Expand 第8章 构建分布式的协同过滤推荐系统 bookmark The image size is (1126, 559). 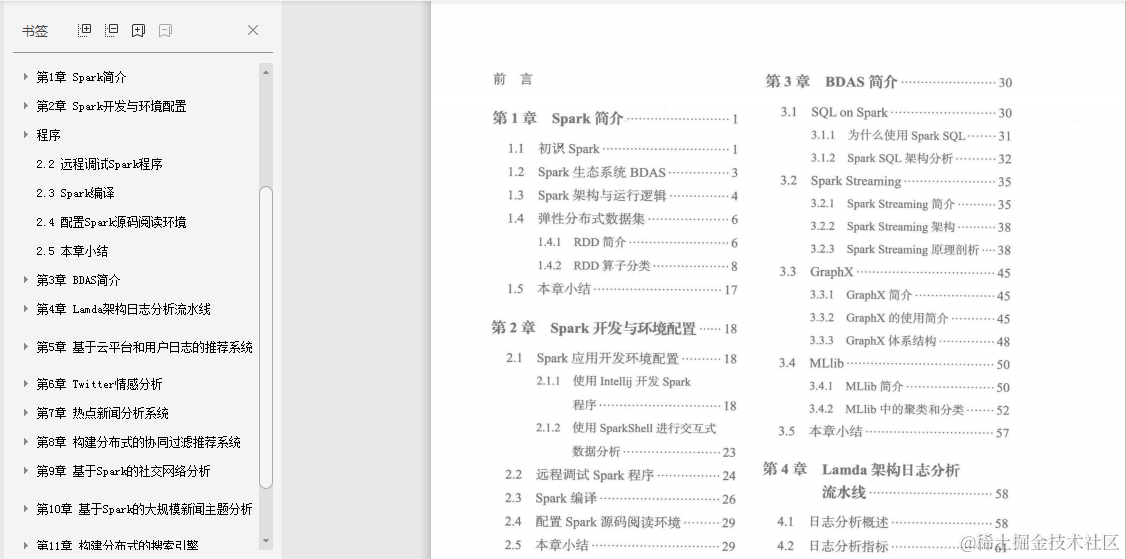[25, 442]
